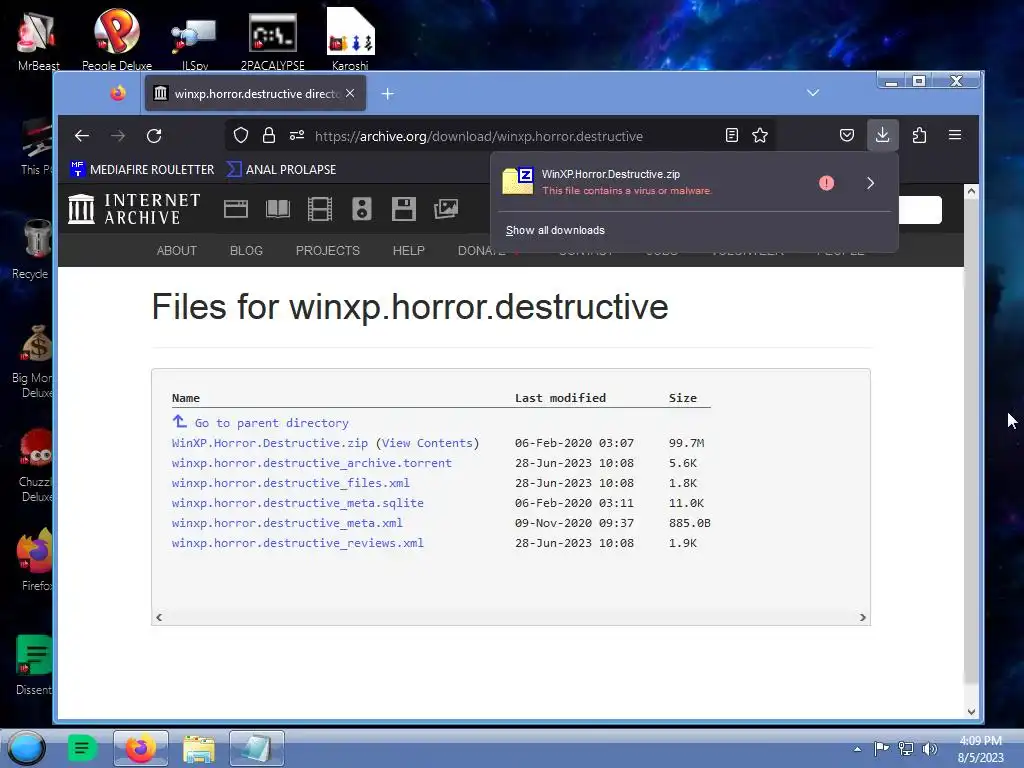Open the Extensions puzzle icon
Viewport: 1024px width, 768px height.
pyautogui.click(x=919, y=135)
